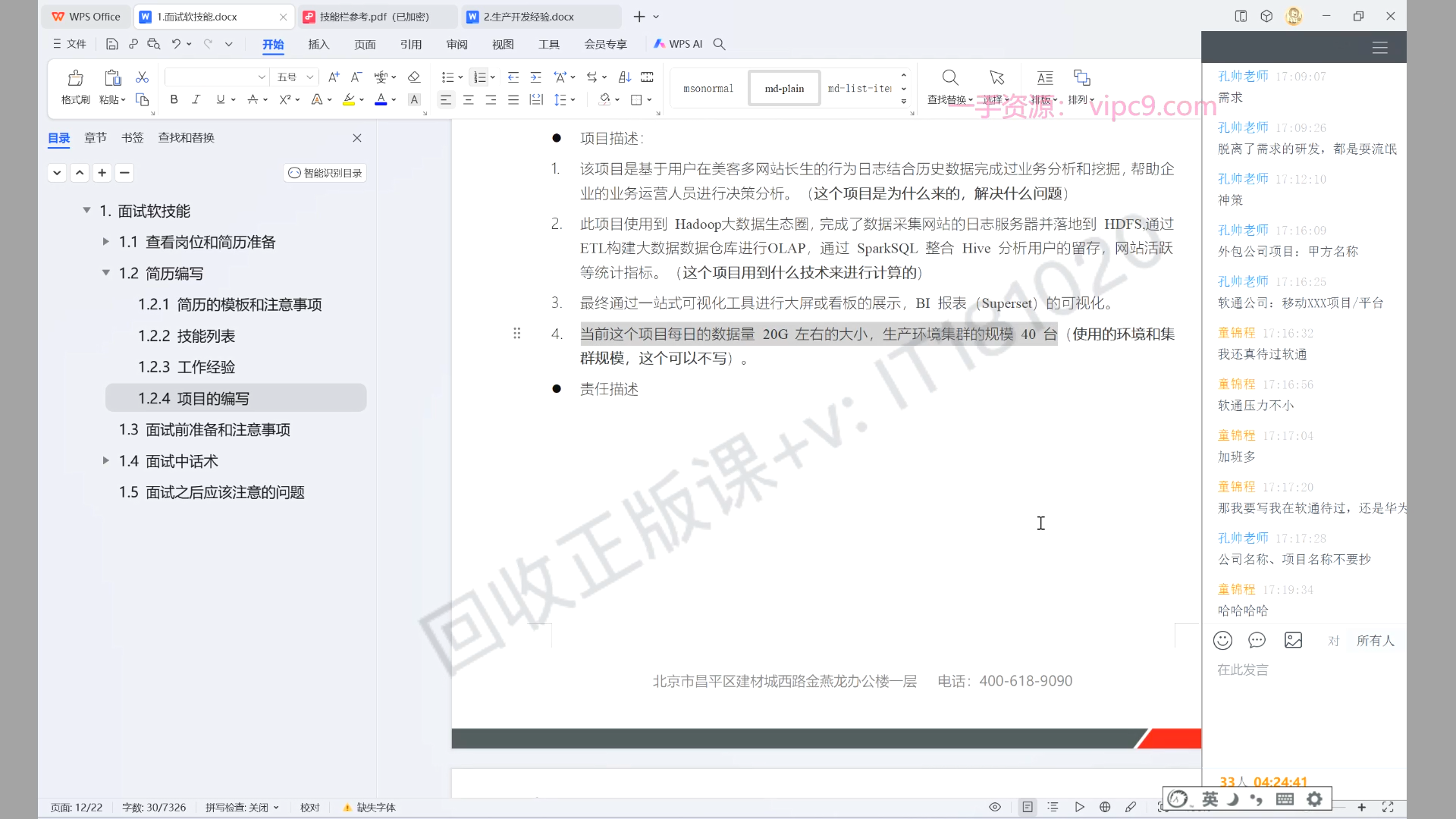The width and height of the screenshot is (1456, 819).
Task: Click the Format Painter brush icon
Action: click(75, 78)
